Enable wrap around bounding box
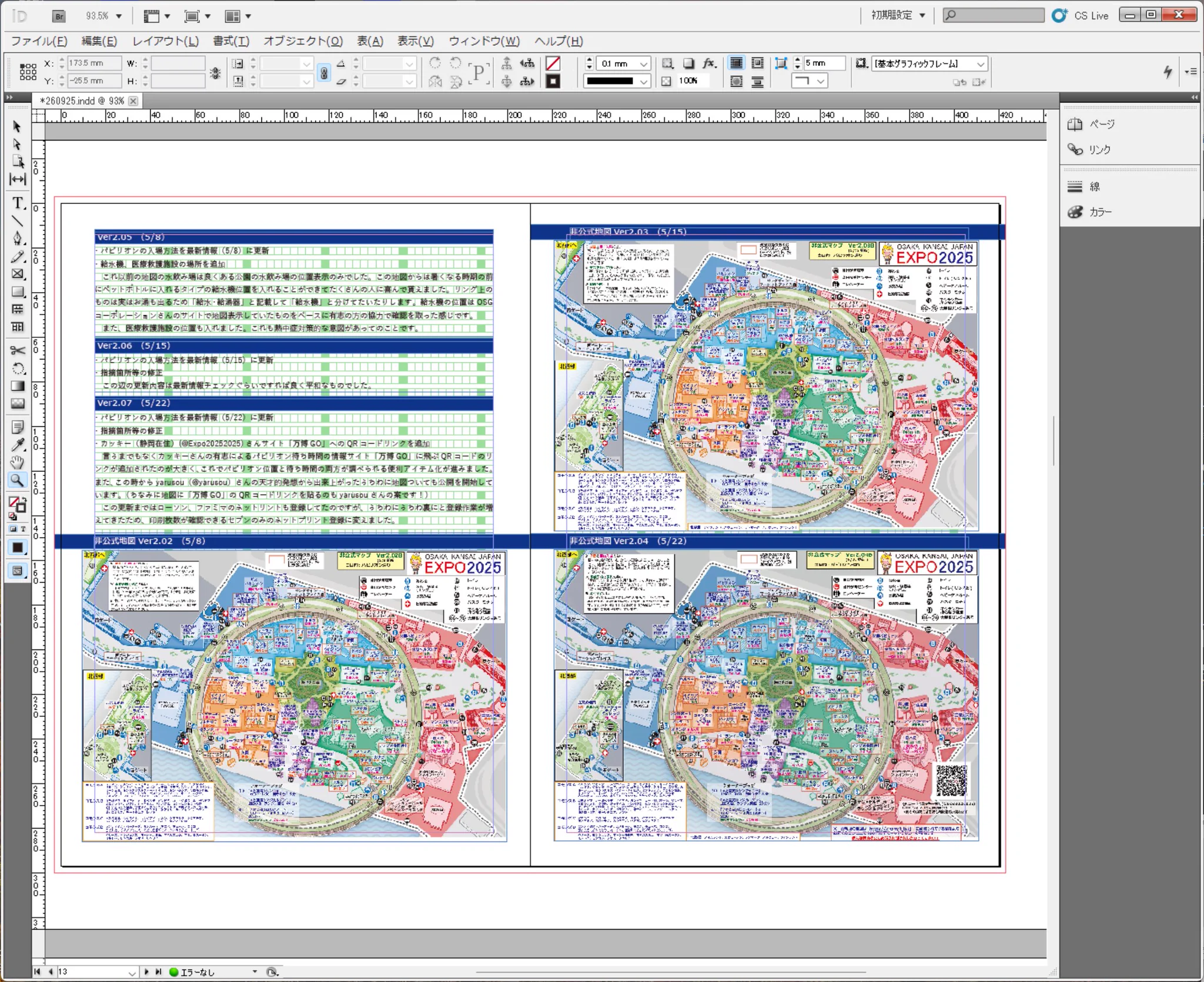 click(x=758, y=63)
